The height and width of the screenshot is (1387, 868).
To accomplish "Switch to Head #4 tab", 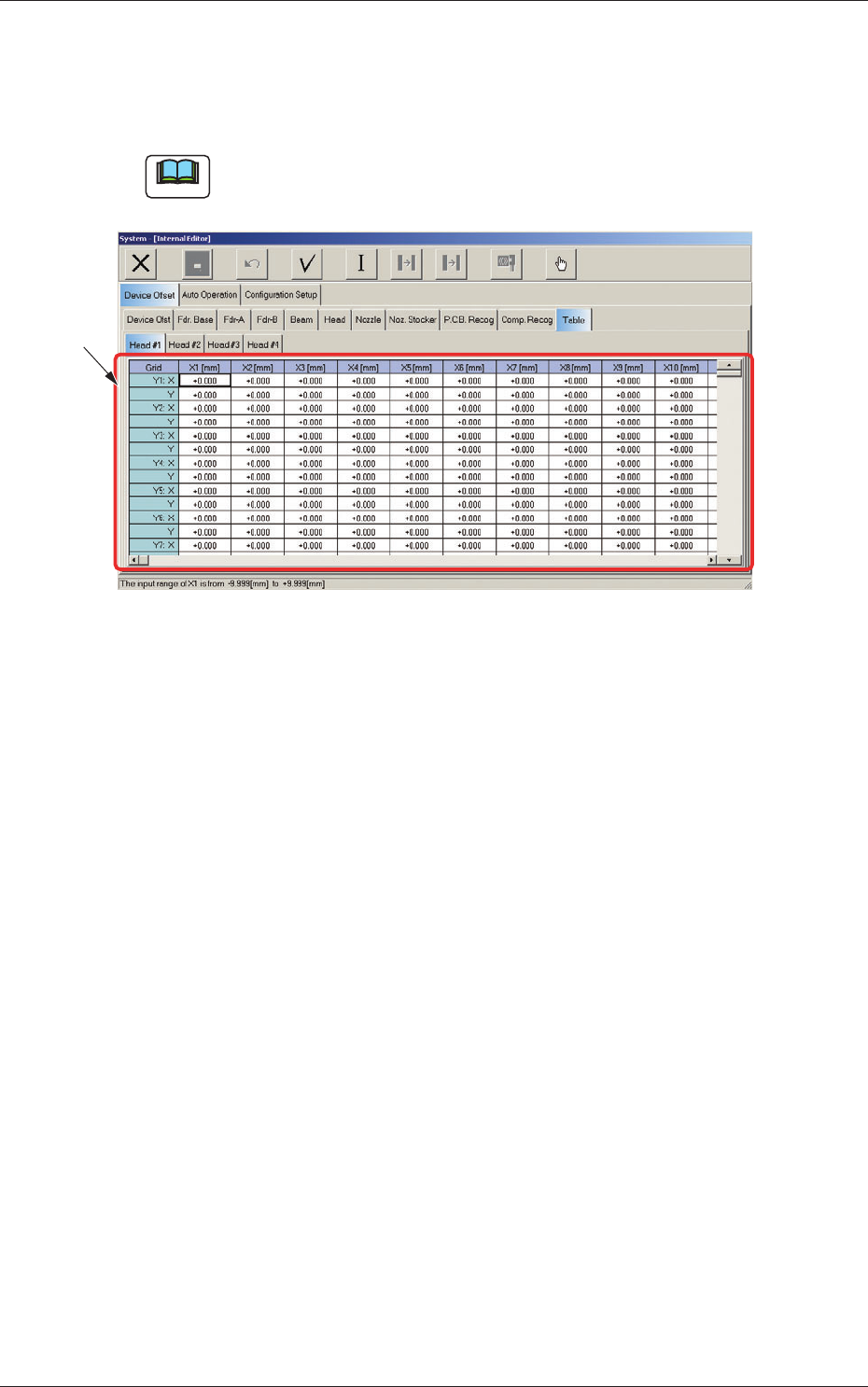I will [x=263, y=344].
